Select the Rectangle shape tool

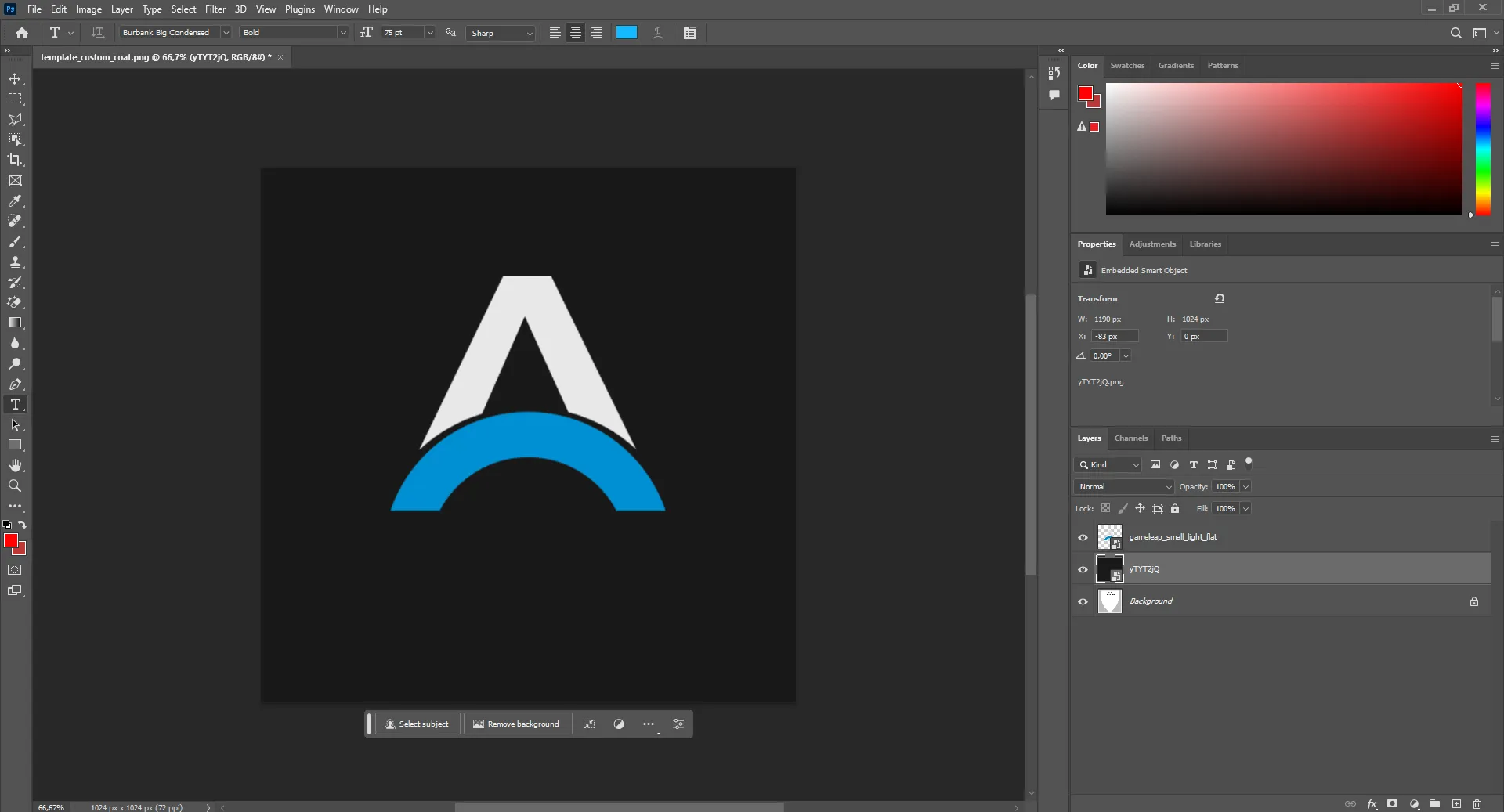[15, 446]
